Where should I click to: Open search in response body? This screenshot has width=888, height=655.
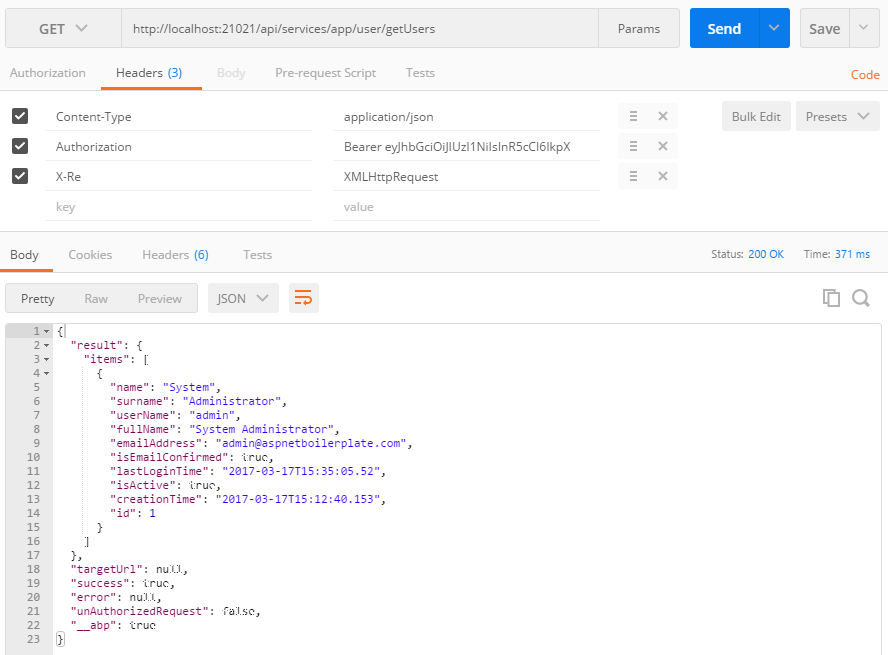tap(861, 298)
